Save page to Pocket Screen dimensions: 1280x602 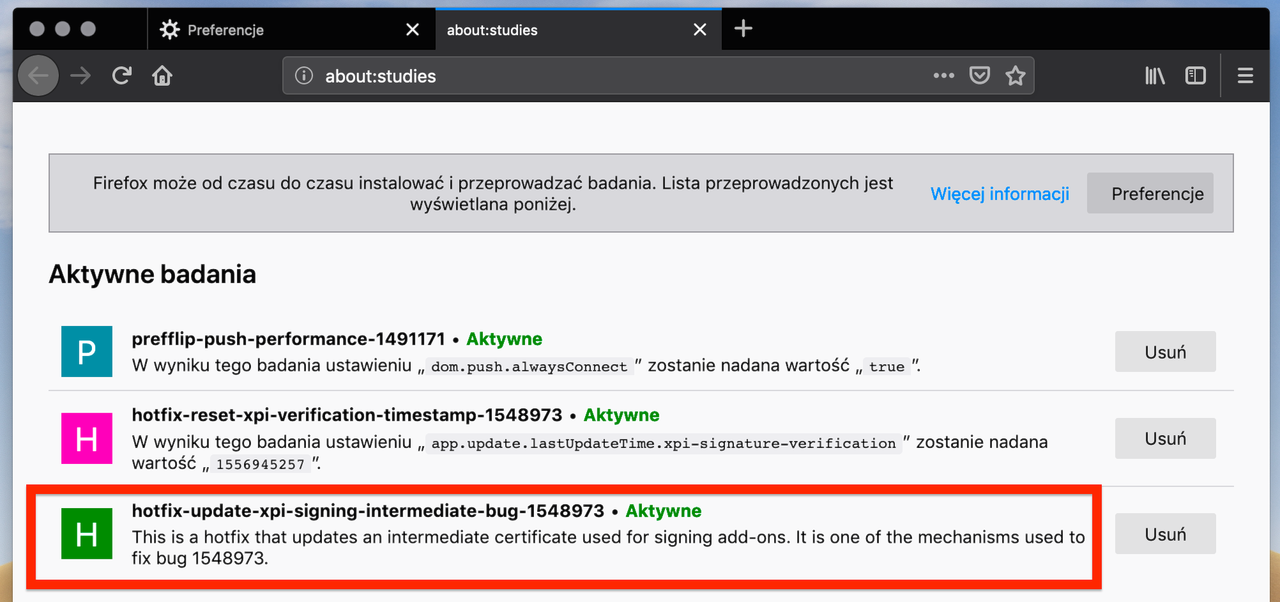click(981, 76)
